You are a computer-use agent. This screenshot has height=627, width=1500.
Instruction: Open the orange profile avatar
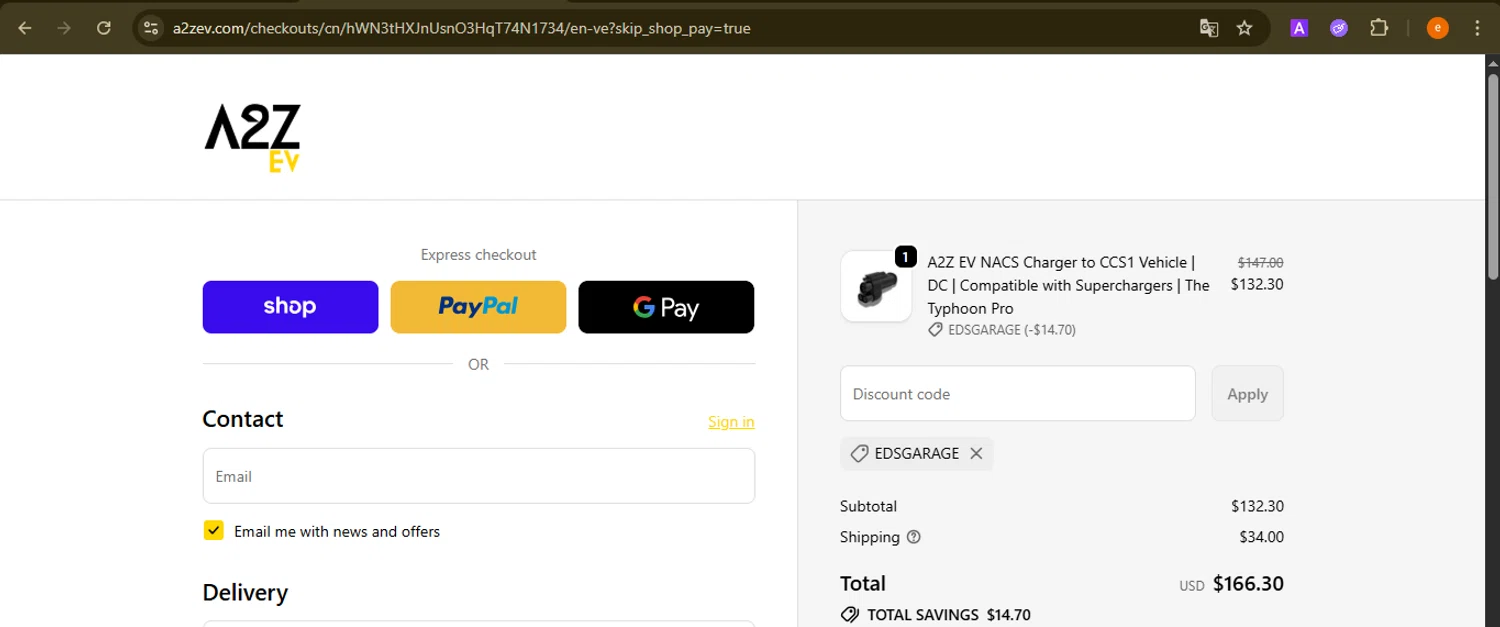click(x=1437, y=28)
